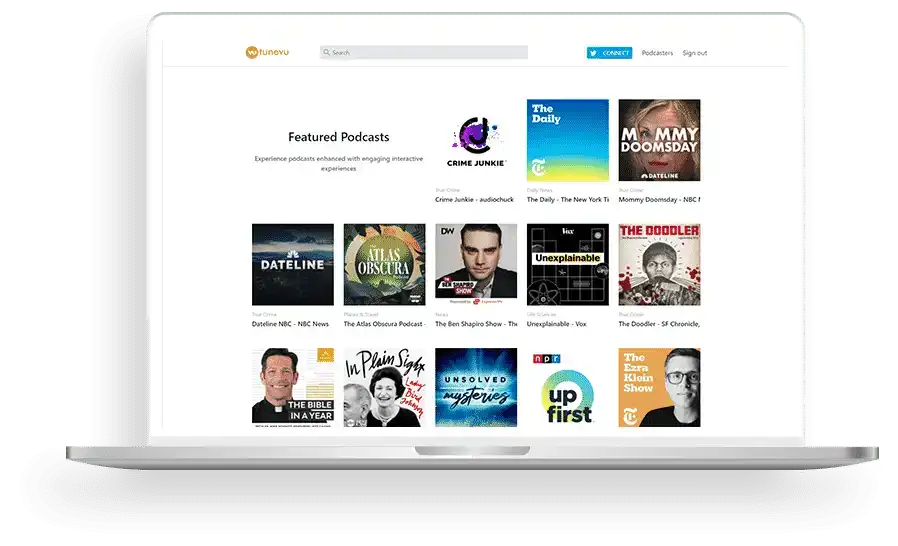
Task: Open The Bible in a Year cover
Action: (293, 388)
